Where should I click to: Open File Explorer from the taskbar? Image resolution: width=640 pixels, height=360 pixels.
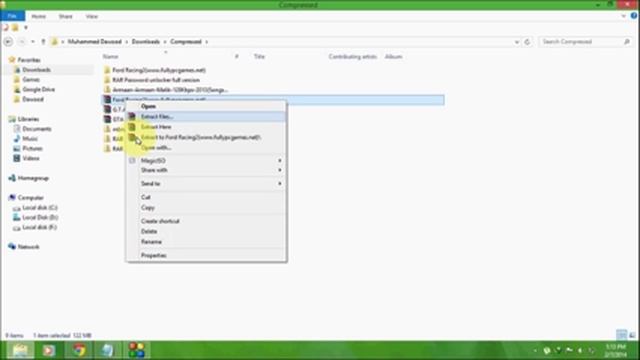[x=20, y=350]
